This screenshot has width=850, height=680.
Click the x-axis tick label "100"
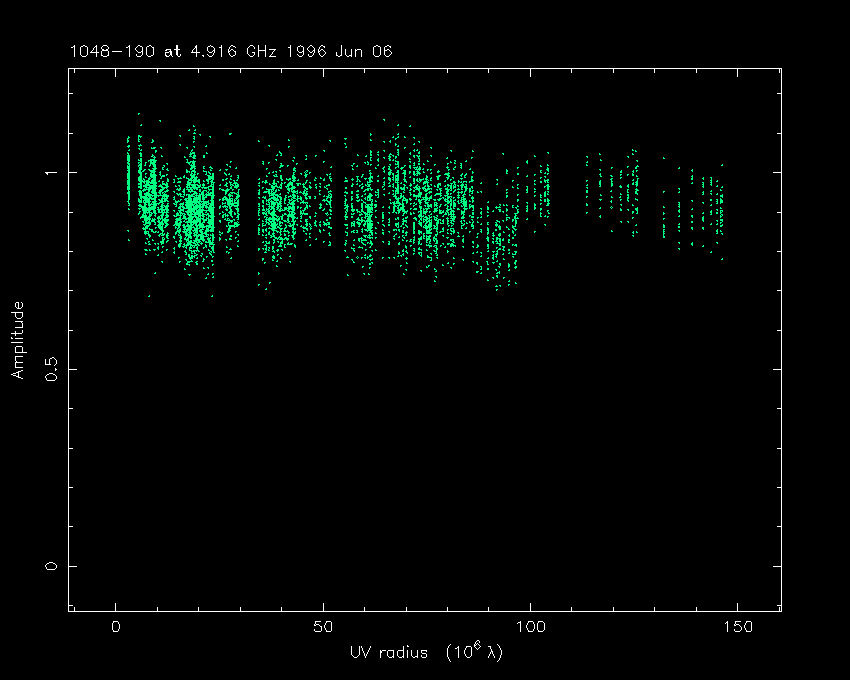pyautogui.click(x=530, y=628)
